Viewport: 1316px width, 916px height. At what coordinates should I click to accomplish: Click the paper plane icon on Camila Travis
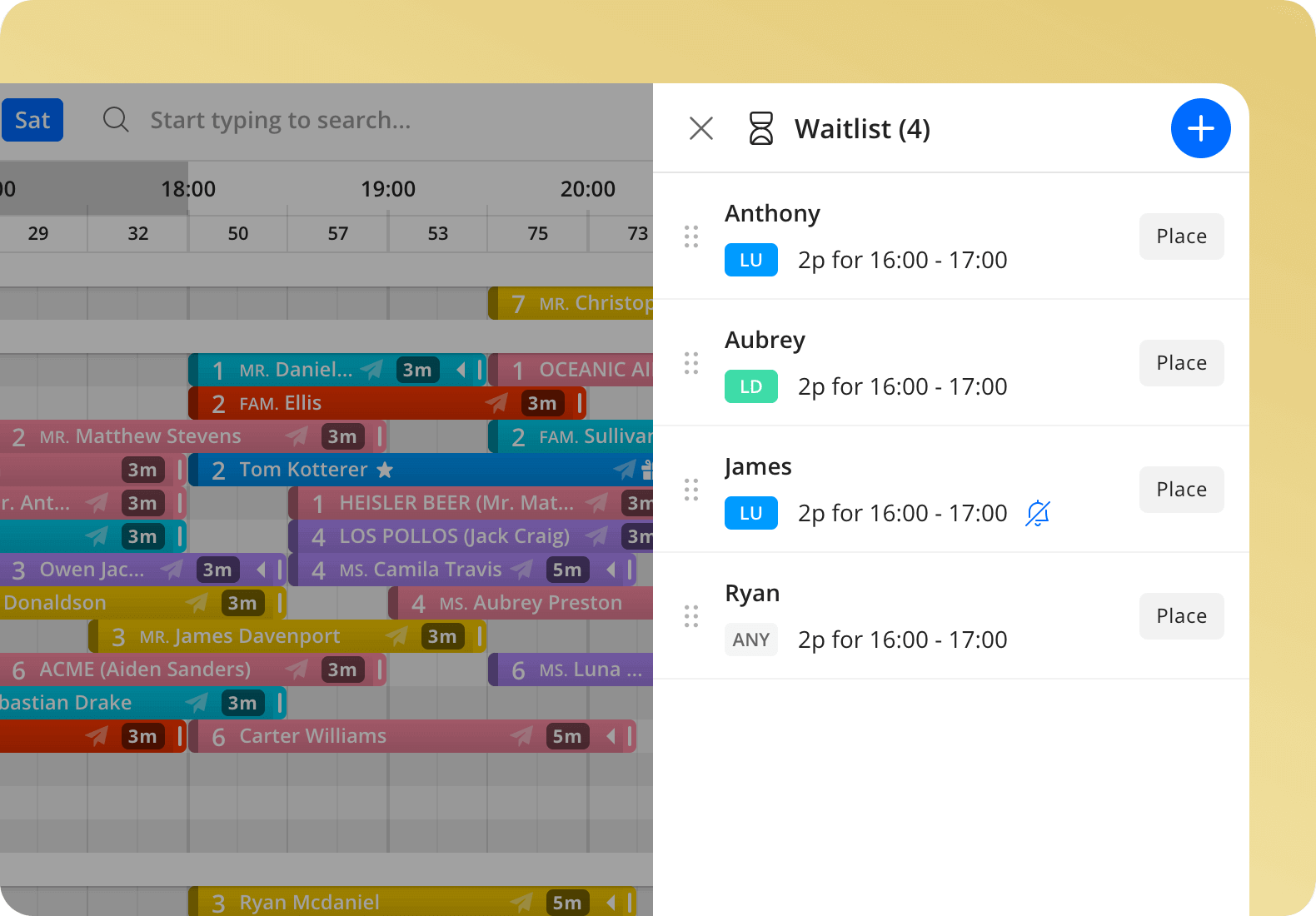[x=522, y=570]
